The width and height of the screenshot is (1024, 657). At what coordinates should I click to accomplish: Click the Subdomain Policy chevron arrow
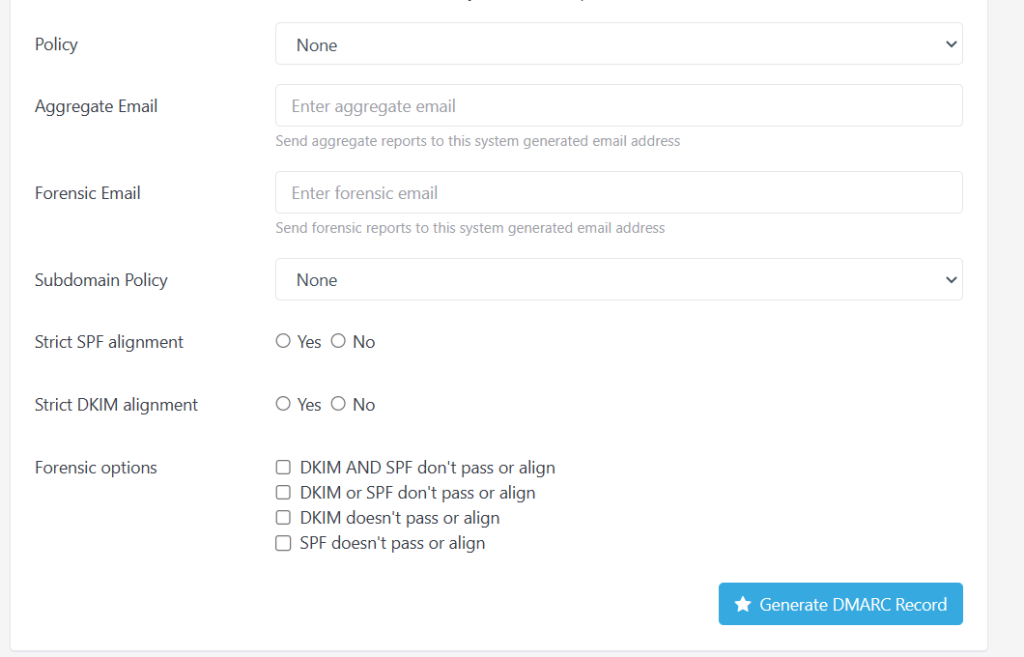[x=950, y=280]
